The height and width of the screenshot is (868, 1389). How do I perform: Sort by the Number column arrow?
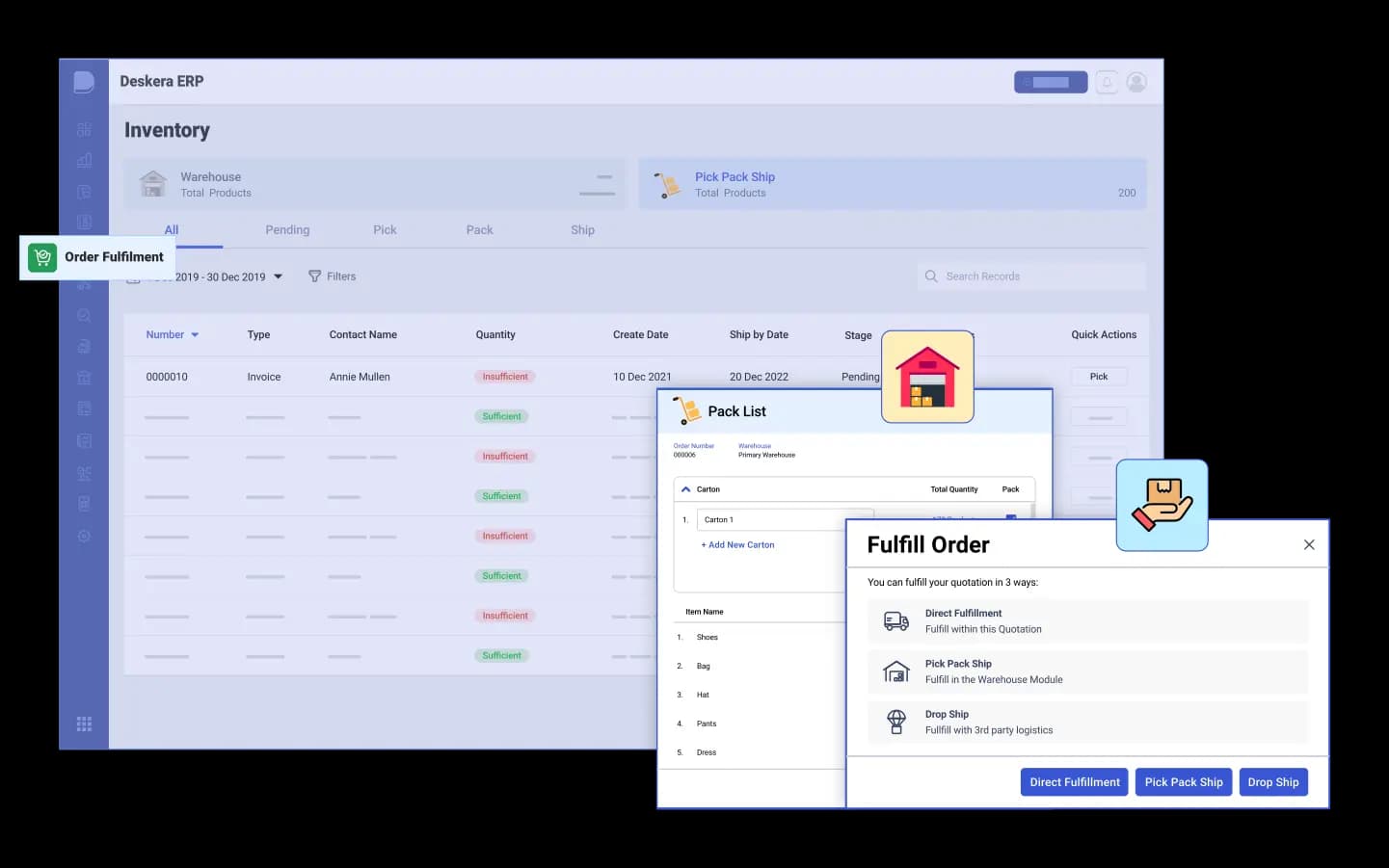coord(195,335)
